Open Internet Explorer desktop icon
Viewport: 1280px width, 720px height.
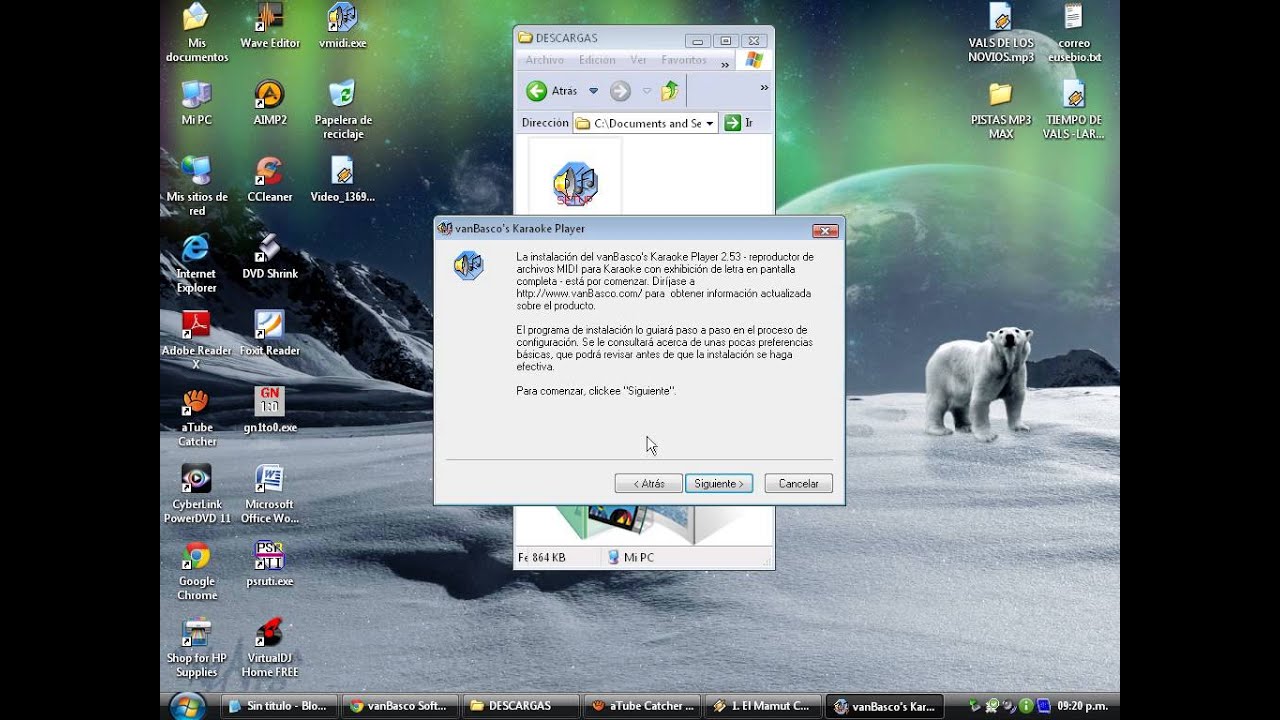point(196,264)
